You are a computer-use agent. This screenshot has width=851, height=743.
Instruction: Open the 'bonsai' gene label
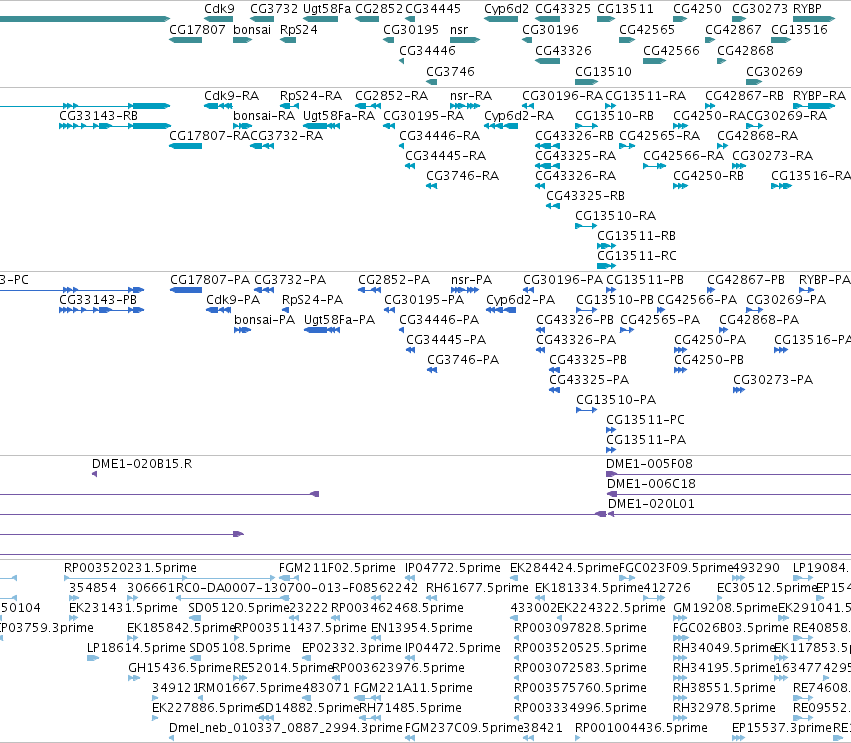(252, 29)
